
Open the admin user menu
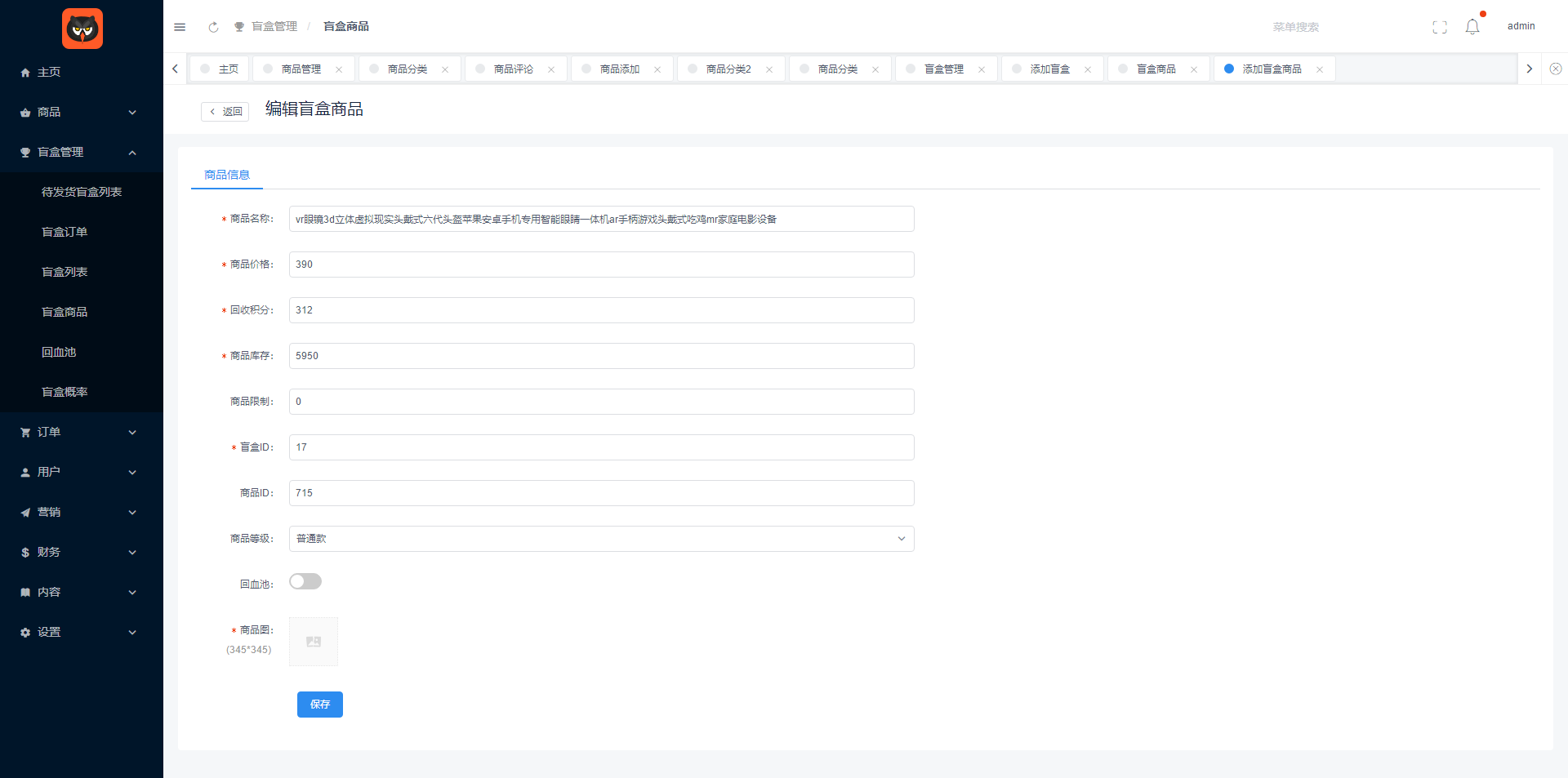(x=1521, y=27)
